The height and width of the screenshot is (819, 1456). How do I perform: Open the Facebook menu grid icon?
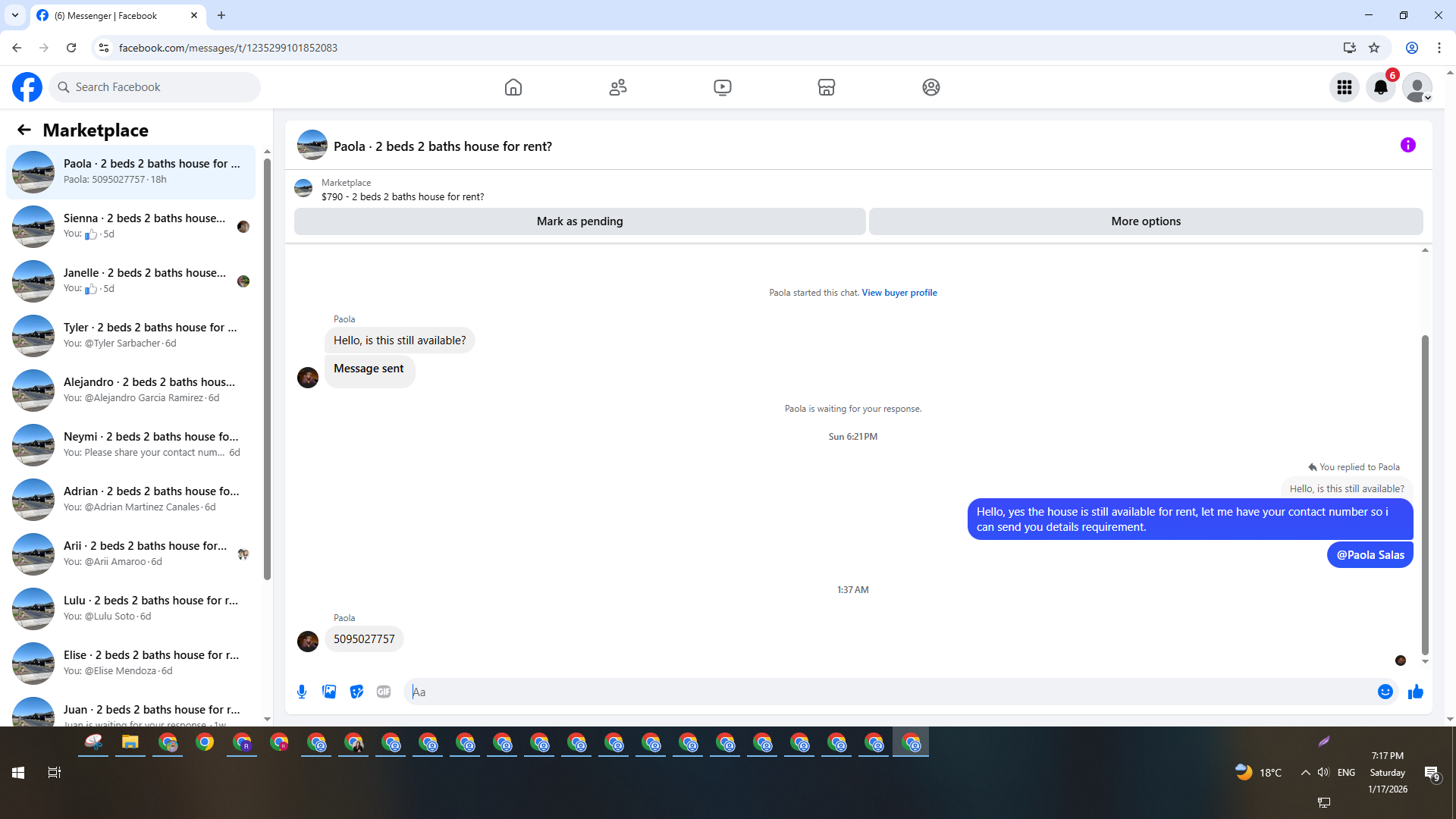1344,87
